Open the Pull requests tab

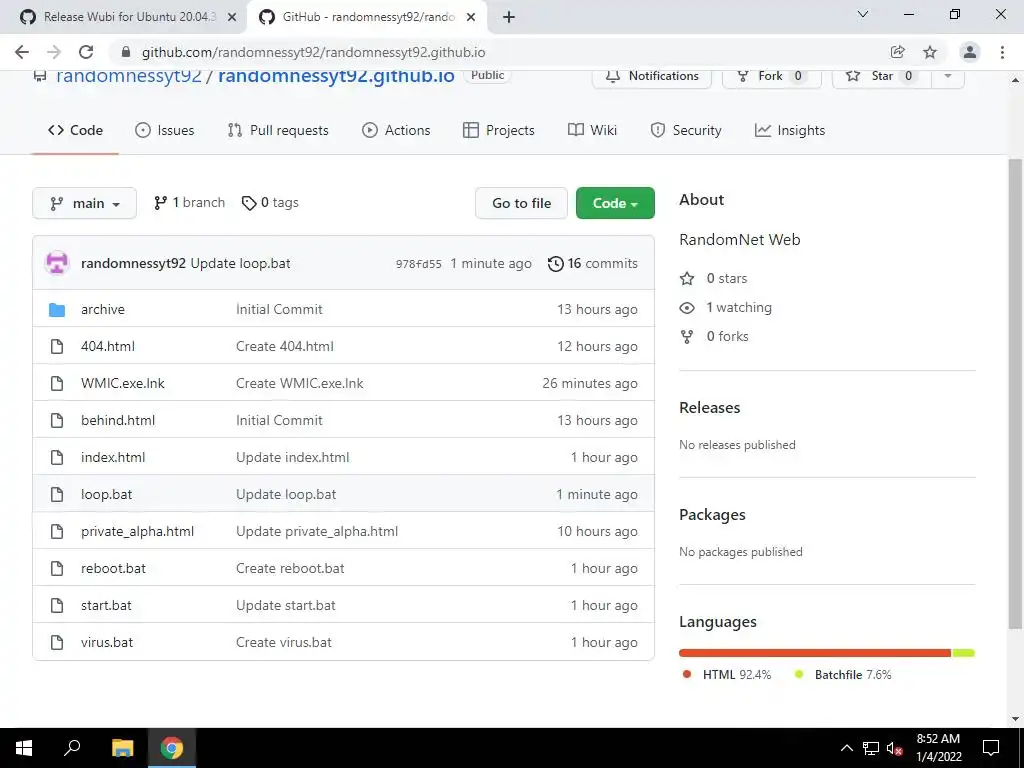[x=278, y=131]
